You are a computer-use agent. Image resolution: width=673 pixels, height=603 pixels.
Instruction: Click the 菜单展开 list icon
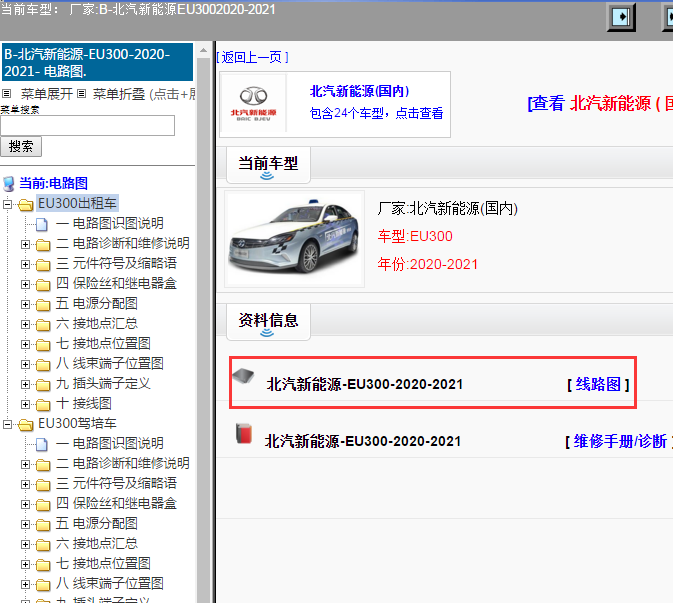6,93
